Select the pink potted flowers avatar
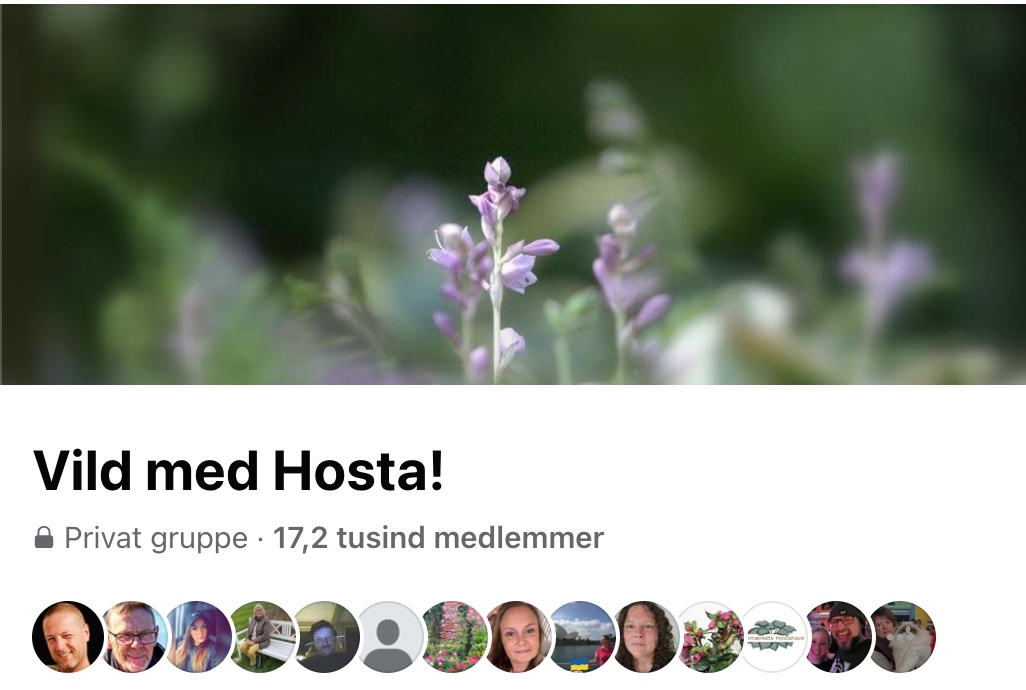 tap(713, 637)
